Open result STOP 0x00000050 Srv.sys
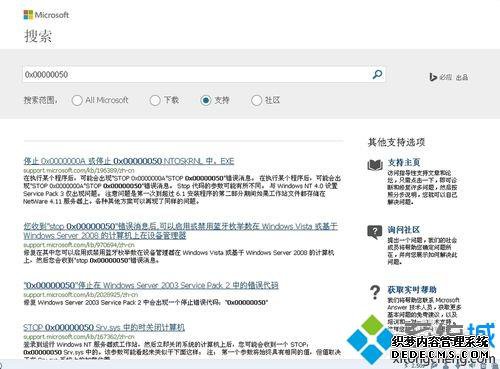Screen dimensions: 500x369 coord(104,327)
